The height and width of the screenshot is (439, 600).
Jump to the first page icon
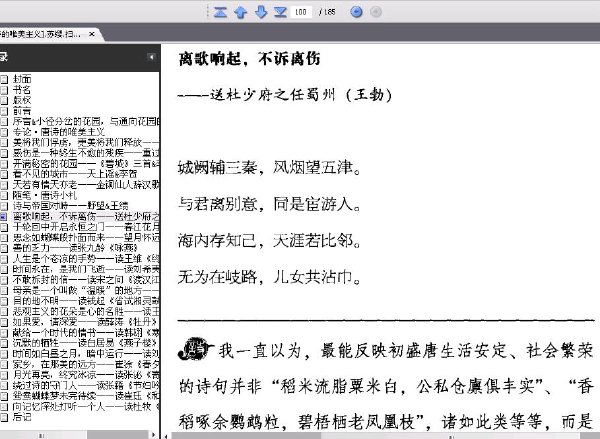(x=220, y=12)
